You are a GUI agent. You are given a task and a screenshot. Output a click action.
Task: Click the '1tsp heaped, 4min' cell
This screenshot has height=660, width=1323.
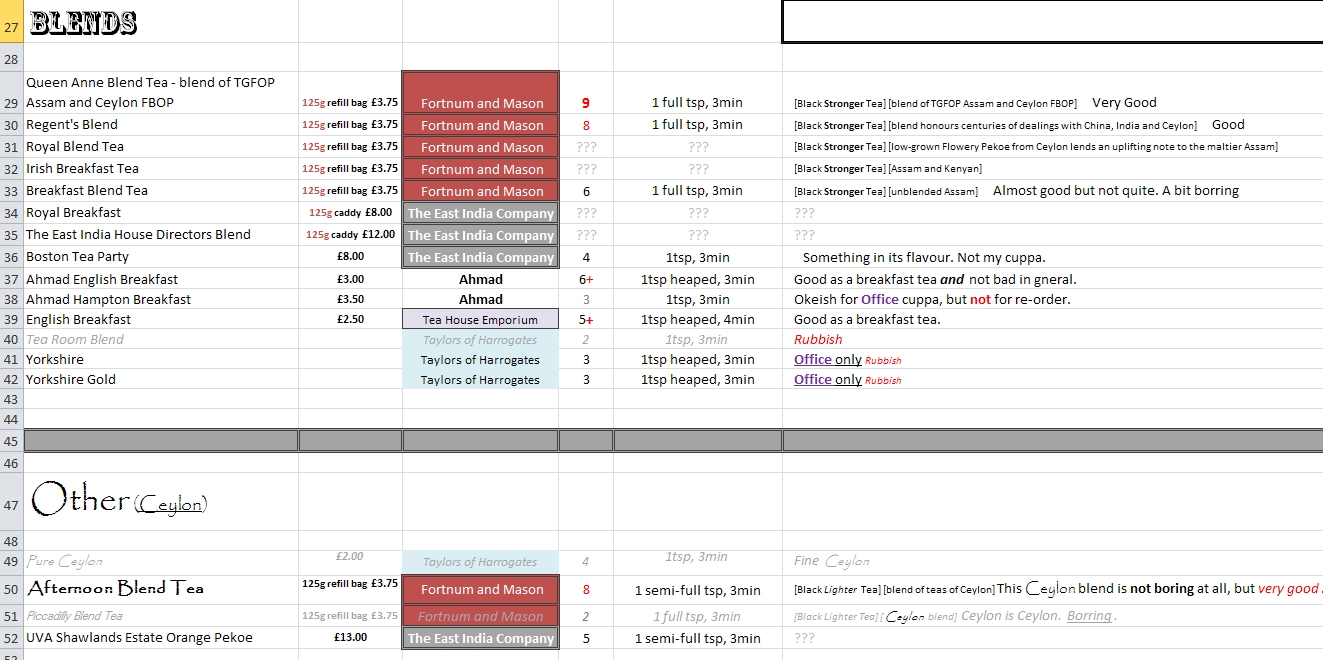pyautogui.click(x=698, y=319)
